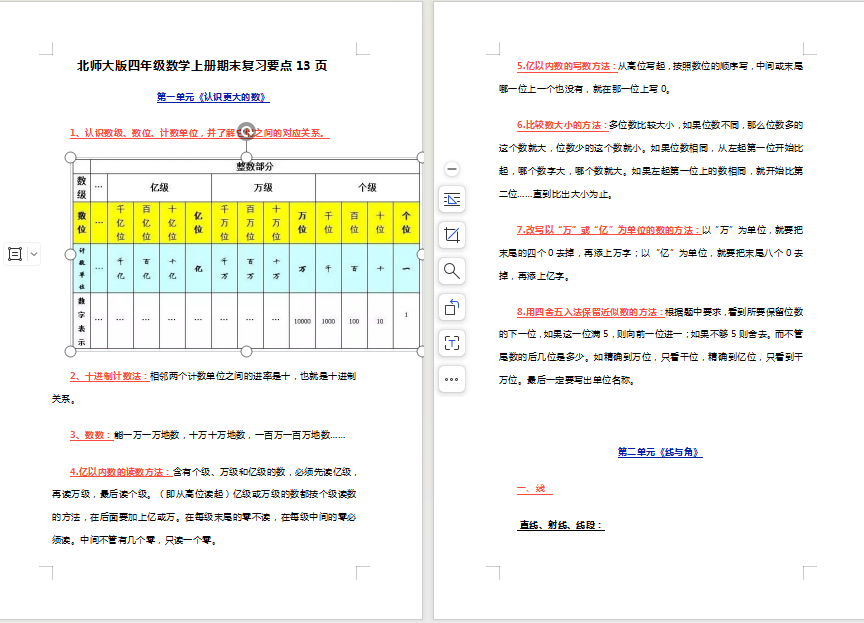864x623 pixels.
Task: Click red heading '5.亿以内数的写数方法：'
Action: 566,66
